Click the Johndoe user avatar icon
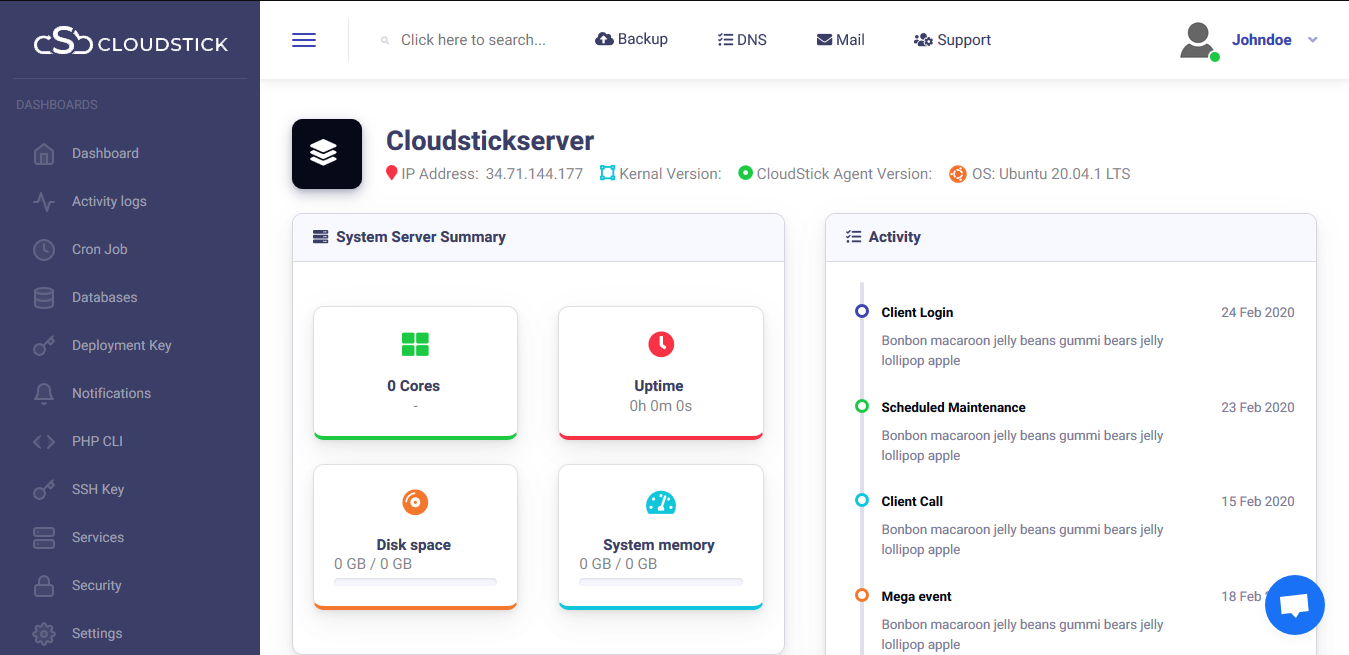Image resolution: width=1349 pixels, height=655 pixels. (x=1197, y=41)
